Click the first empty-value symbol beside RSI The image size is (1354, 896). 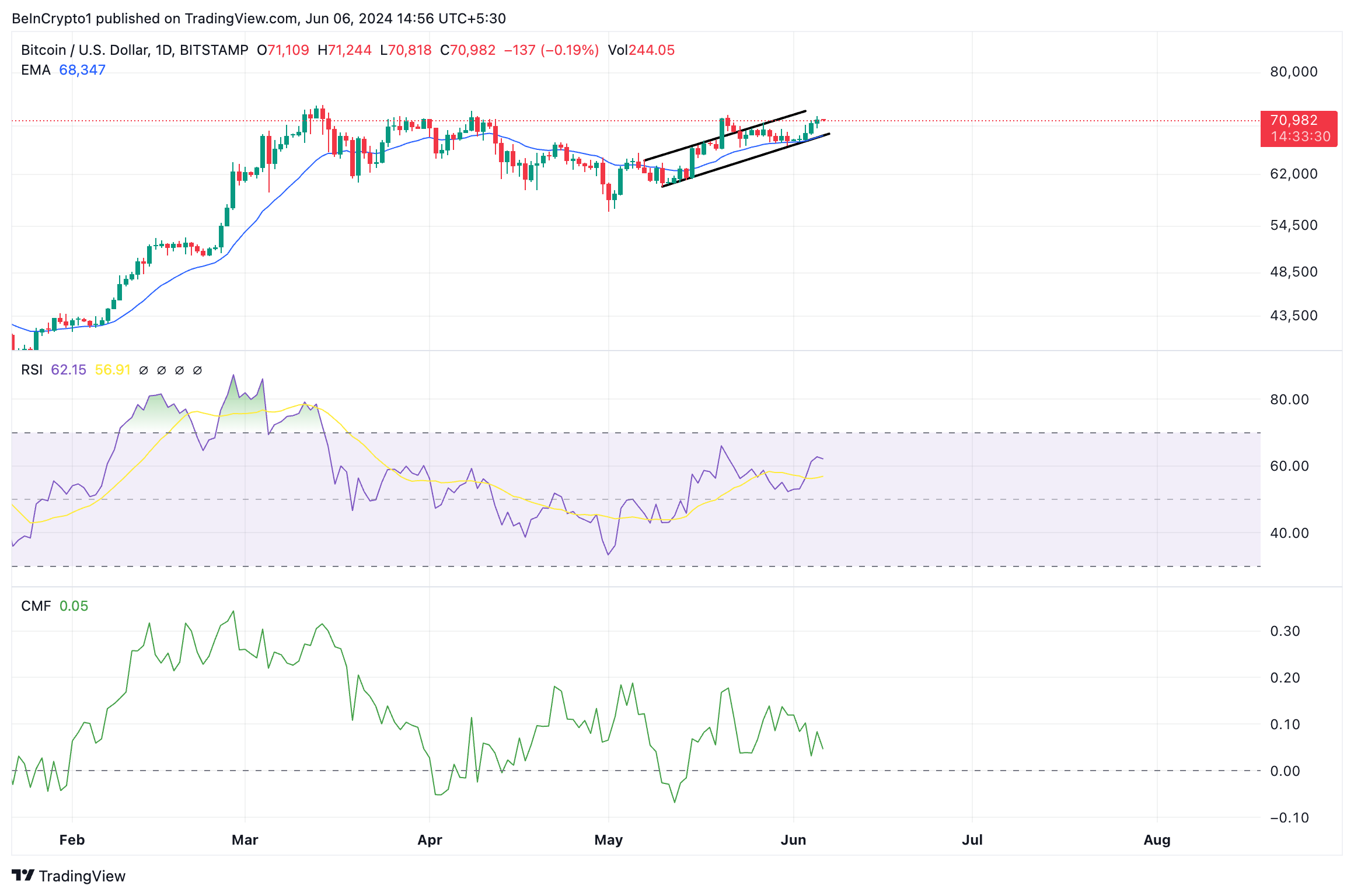pos(144,370)
